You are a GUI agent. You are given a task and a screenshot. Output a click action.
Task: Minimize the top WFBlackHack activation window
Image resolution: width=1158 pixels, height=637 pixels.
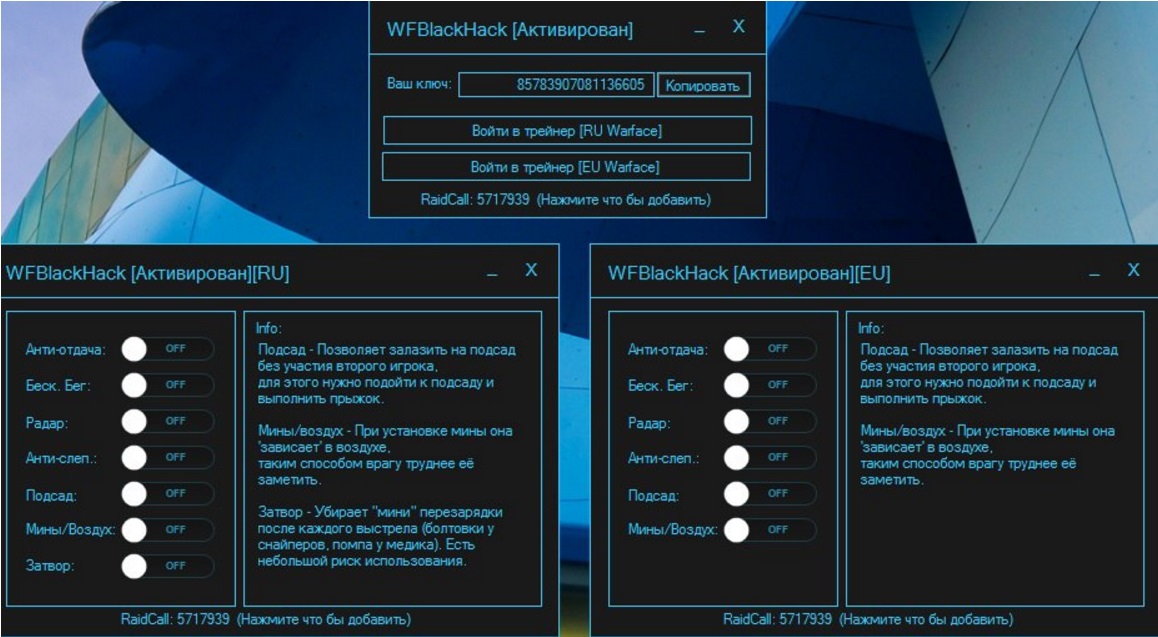coord(699,30)
